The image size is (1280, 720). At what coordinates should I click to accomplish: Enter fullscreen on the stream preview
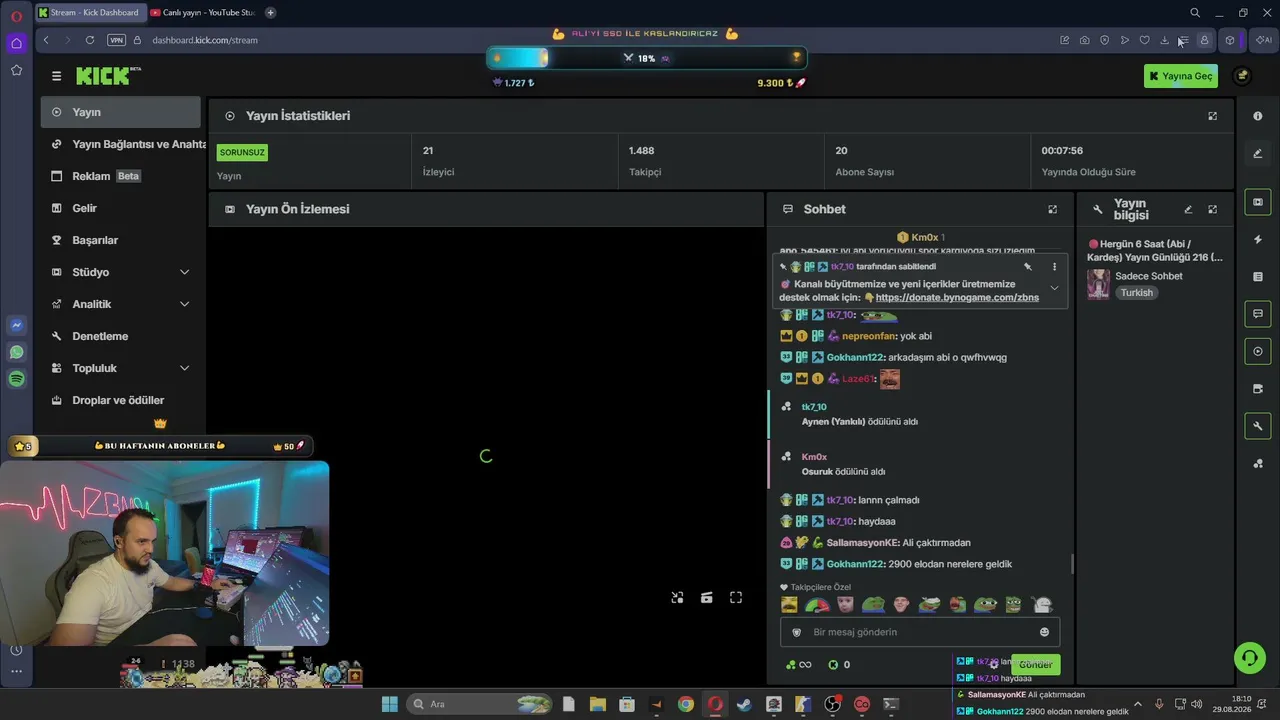coord(736,598)
